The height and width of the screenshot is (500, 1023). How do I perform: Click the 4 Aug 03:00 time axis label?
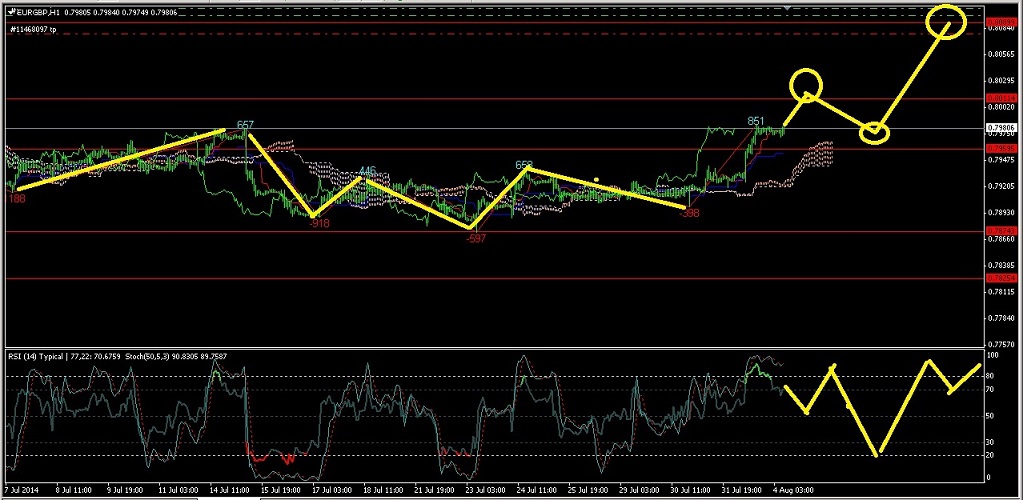point(794,491)
